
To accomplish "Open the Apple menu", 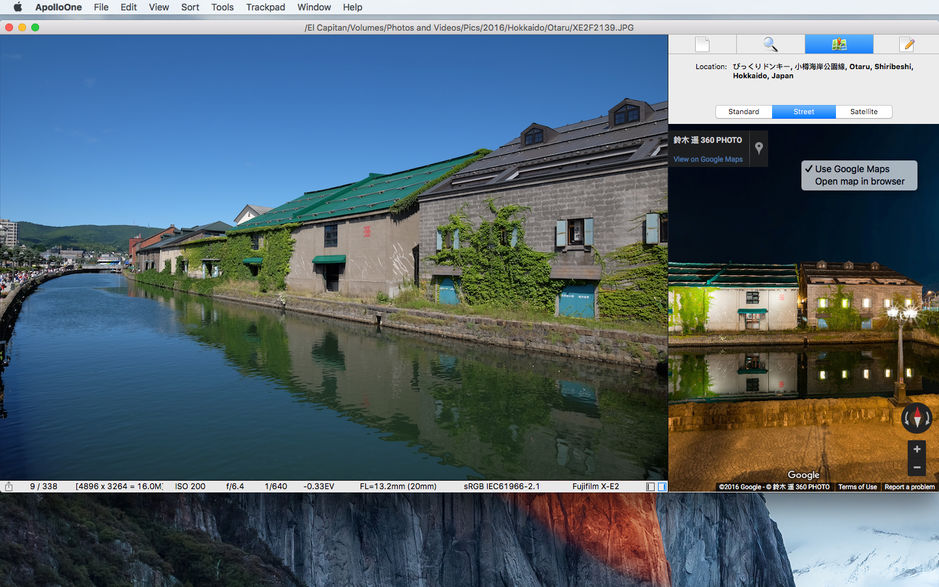I will coord(17,7).
